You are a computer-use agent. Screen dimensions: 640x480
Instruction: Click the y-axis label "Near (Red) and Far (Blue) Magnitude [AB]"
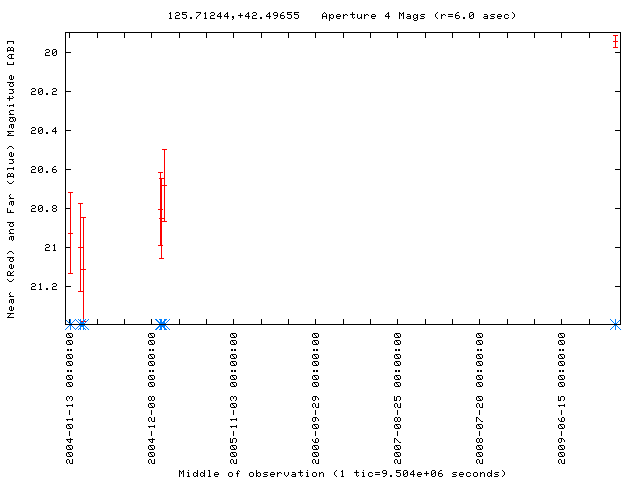[11, 179]
